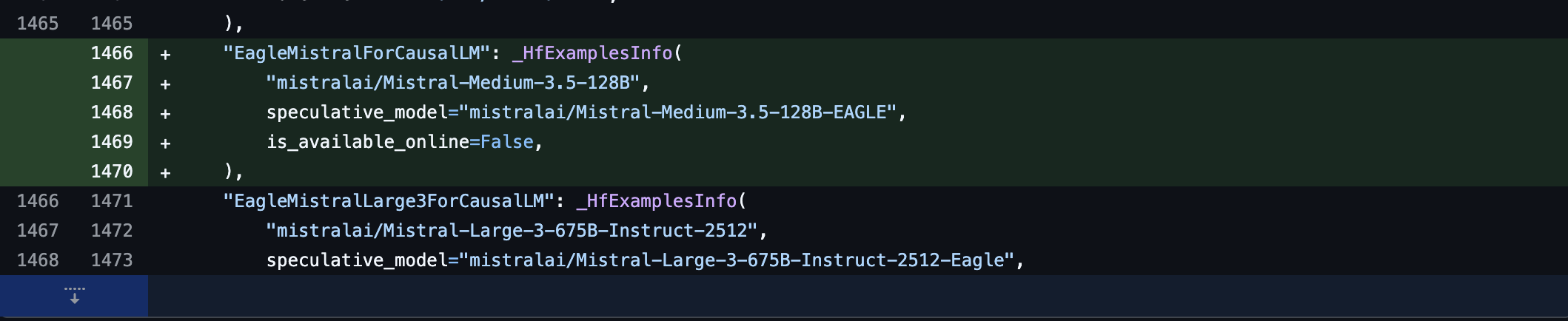
Task: Click the _HfExamplesInfo call on line 1466
Action: point(592,53)
